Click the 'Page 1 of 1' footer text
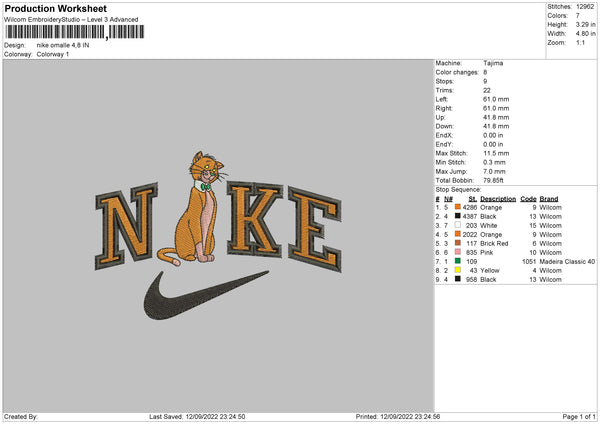 click(579, 416)
